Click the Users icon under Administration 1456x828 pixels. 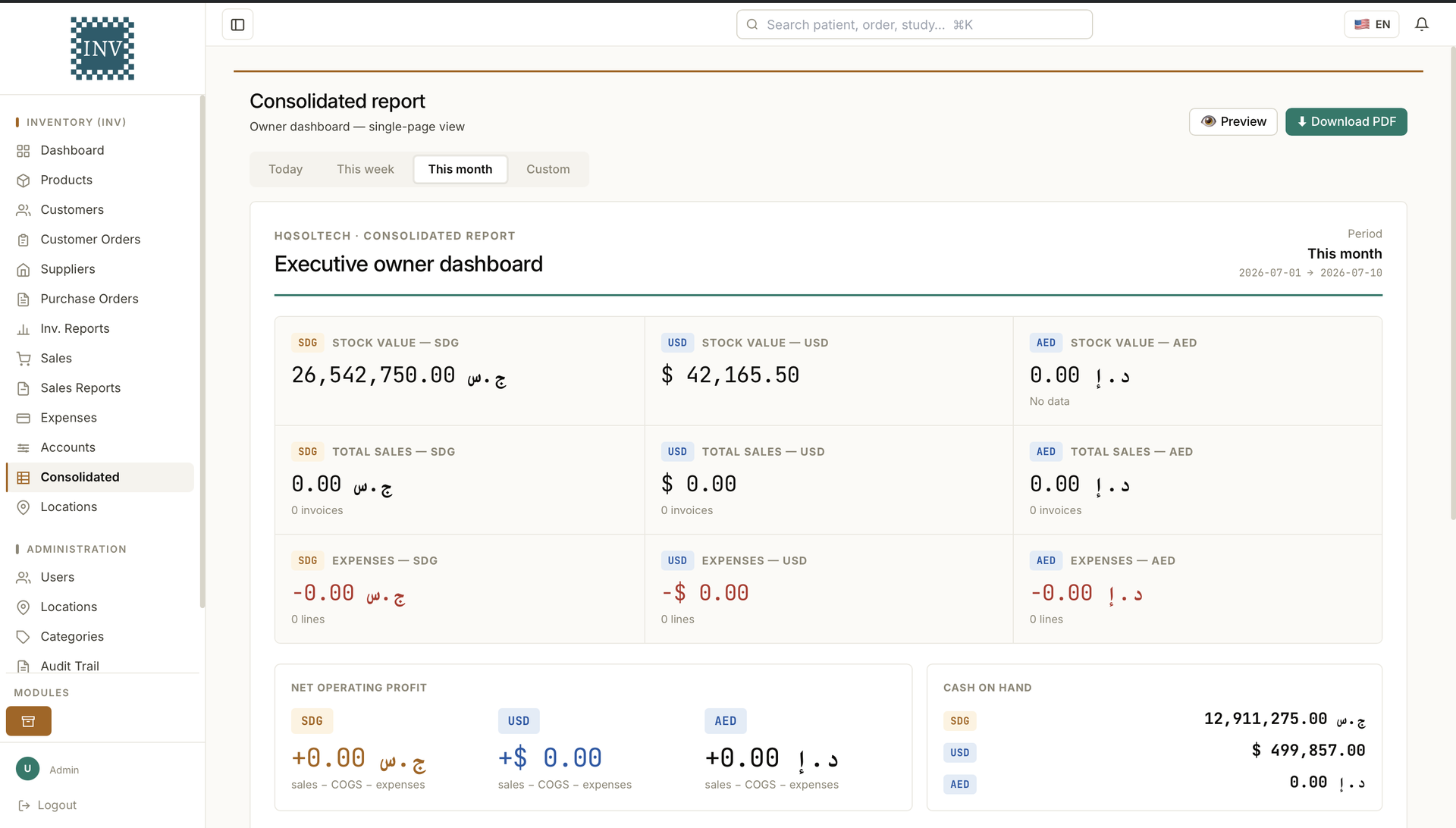[24, 578]
